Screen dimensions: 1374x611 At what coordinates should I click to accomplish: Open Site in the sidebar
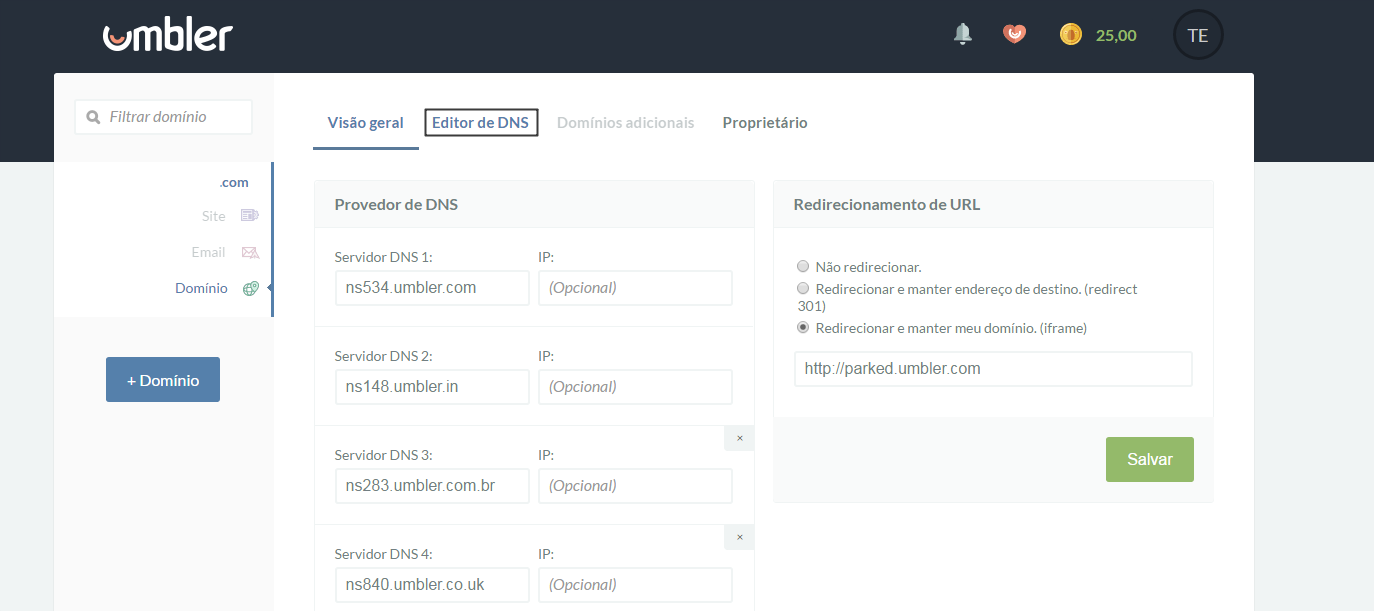click(214, 216)
